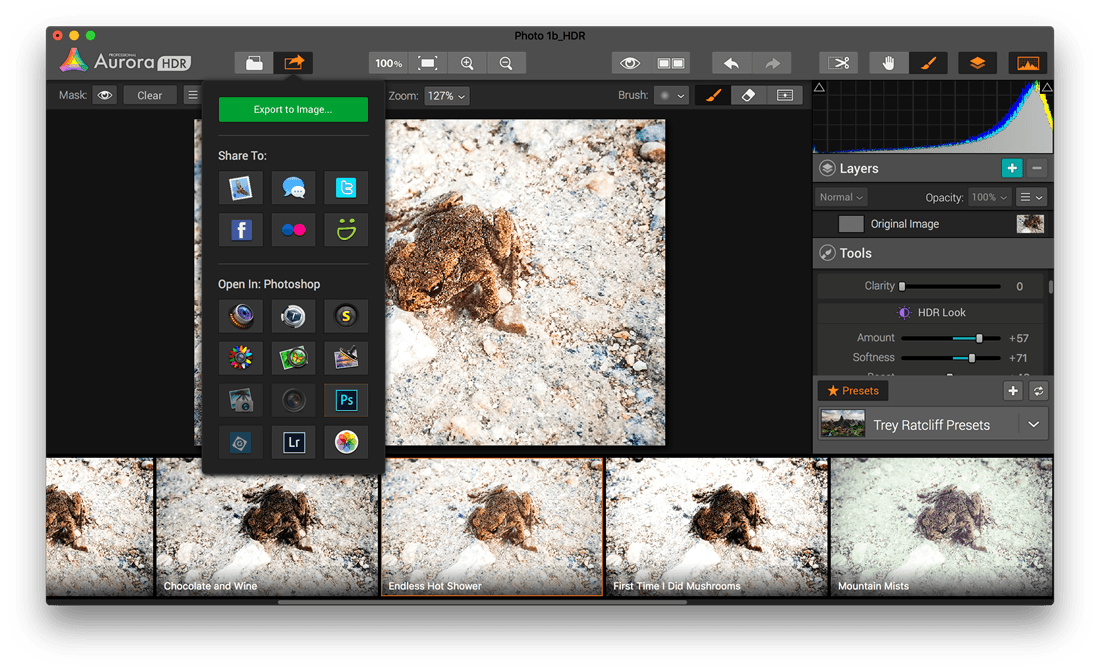The height and width of the screenshot is (671, 1100).
Task: Select the Crop scissors tool
Action: pyautogui.click(x=838, y=63)
